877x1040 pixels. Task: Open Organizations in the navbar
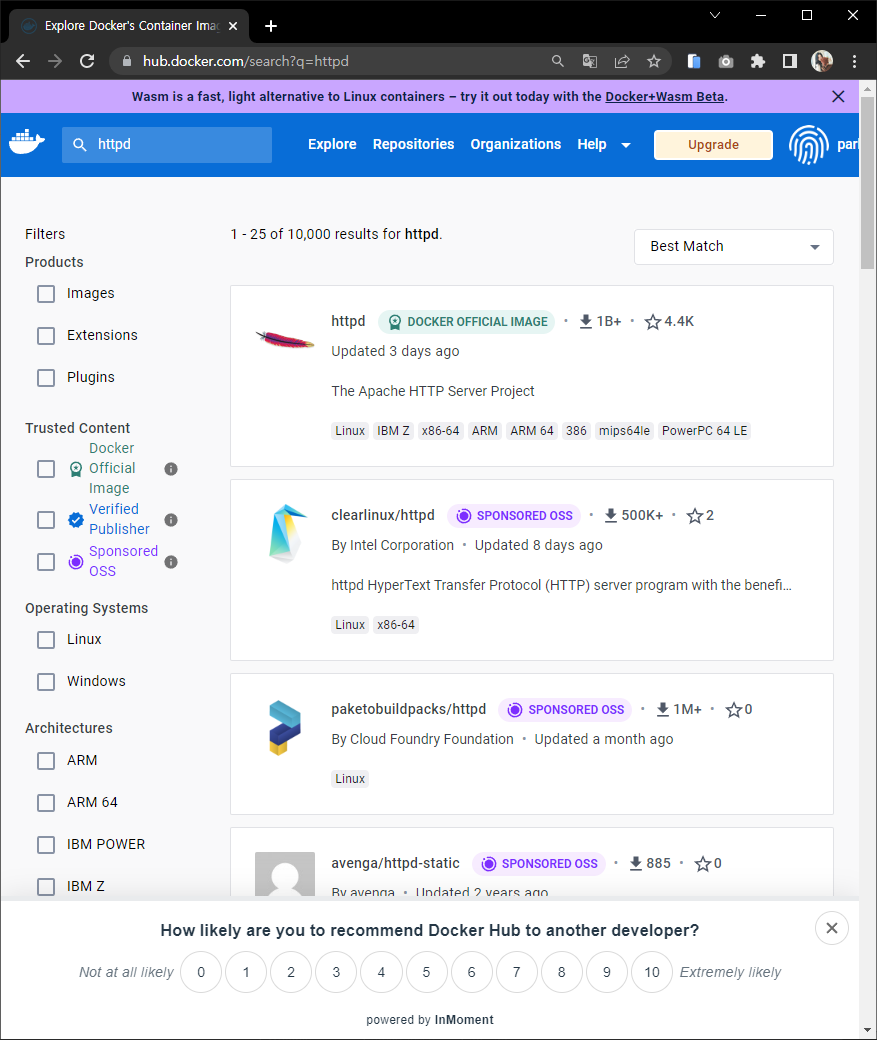[x=515, y=145]
